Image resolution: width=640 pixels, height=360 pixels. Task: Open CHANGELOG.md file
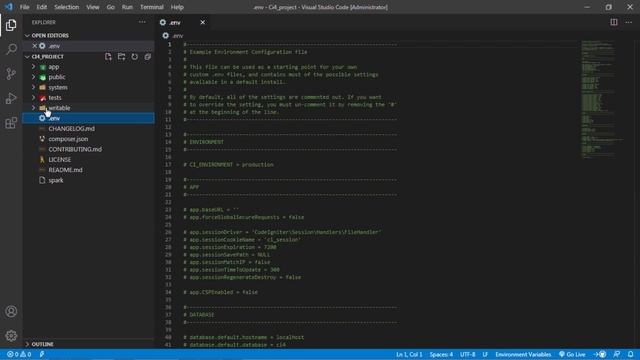[89, 129]
